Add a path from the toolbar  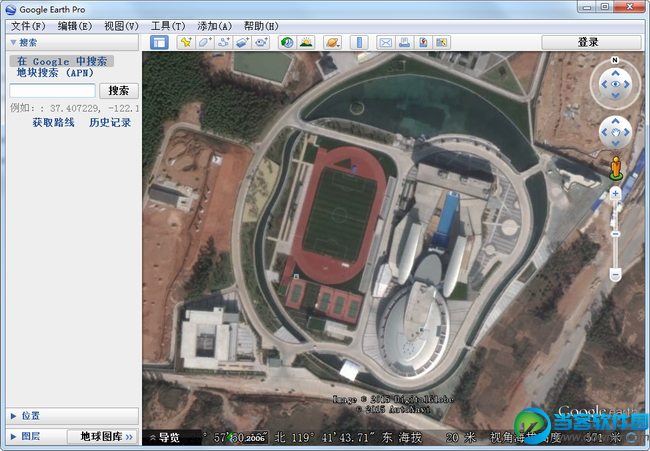[224, 42]
